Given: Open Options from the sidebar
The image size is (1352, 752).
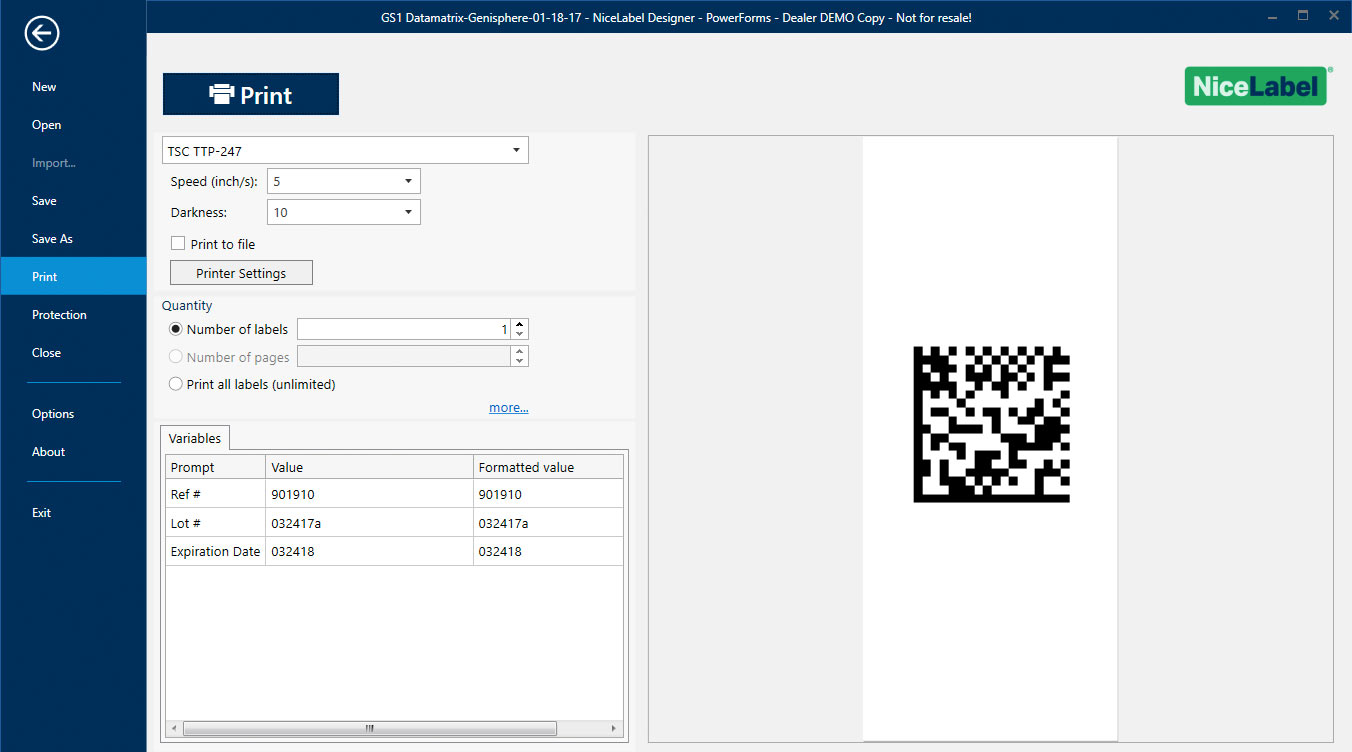Looking at the screenshot, I should [x=52, y=413].
